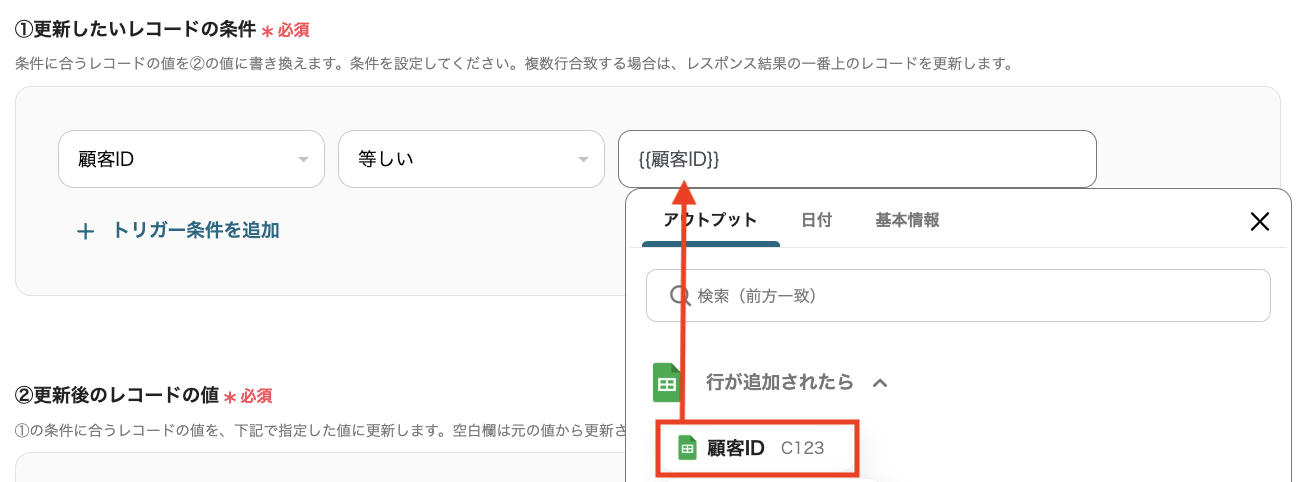Focus the {{顧客ID}} value input field
The image size is (1310, 482).
click(857, 159)
